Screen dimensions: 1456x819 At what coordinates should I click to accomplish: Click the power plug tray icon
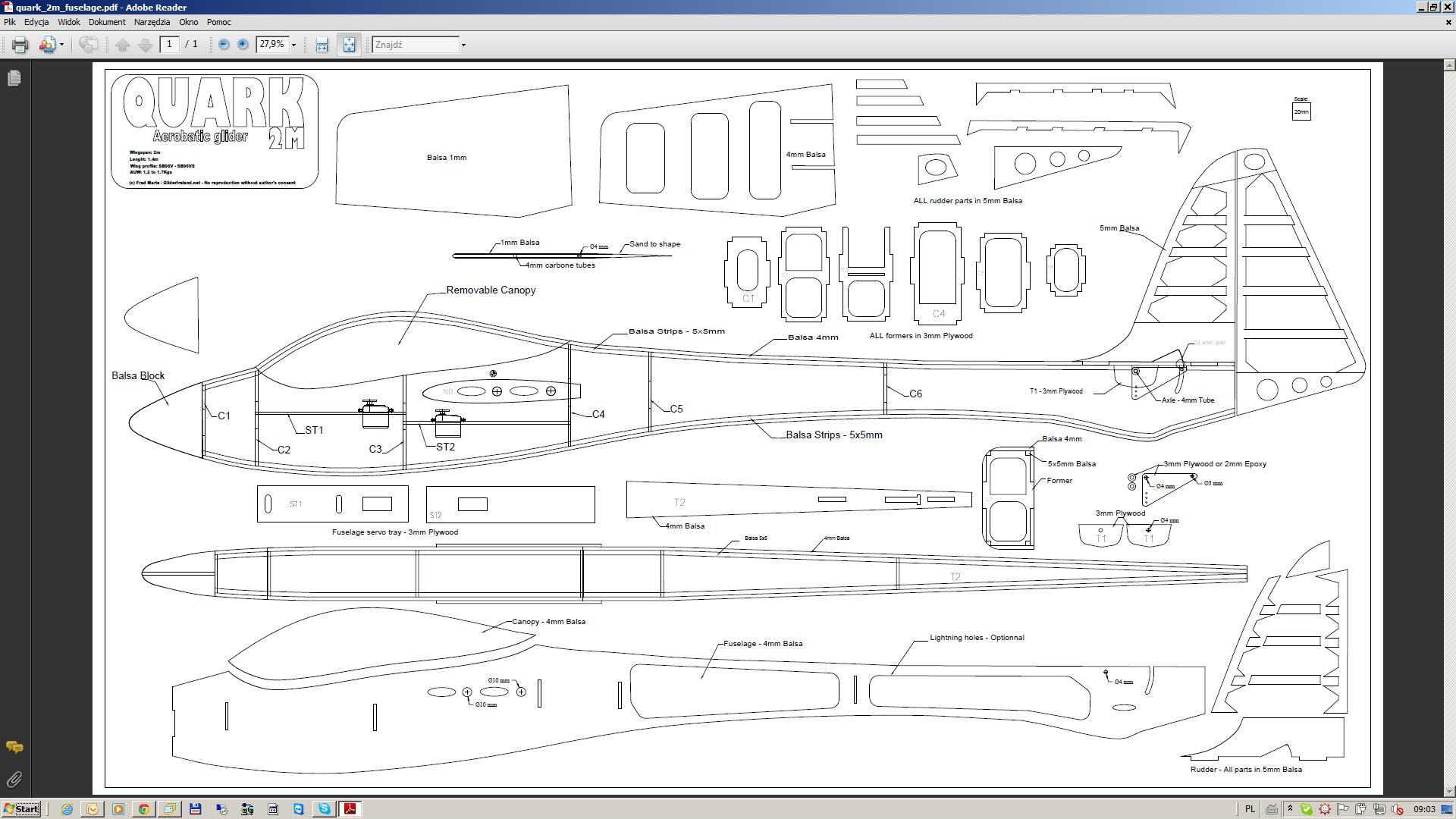(x=1361, y=809)
